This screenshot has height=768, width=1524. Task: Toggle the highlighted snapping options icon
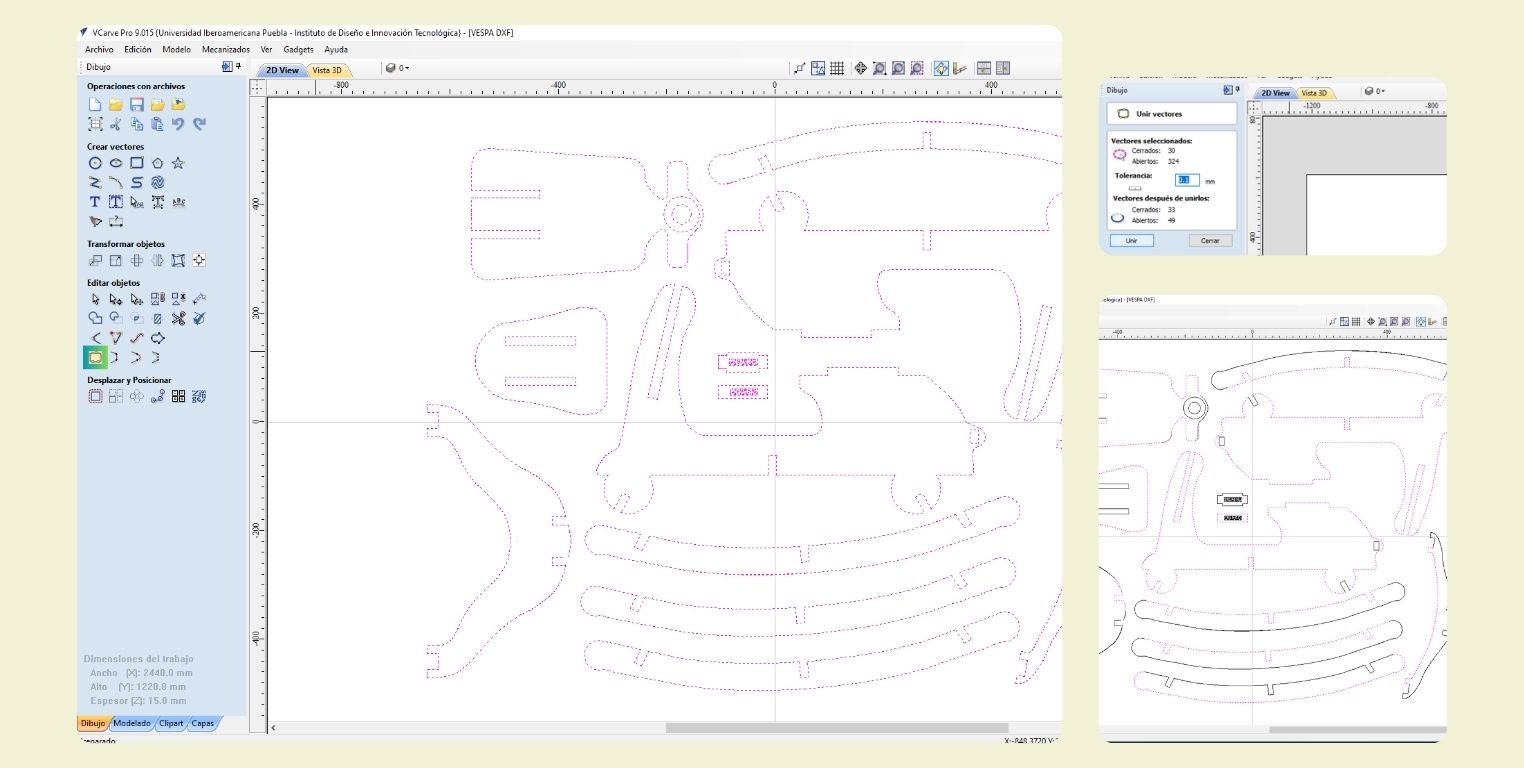click(941, 68)
